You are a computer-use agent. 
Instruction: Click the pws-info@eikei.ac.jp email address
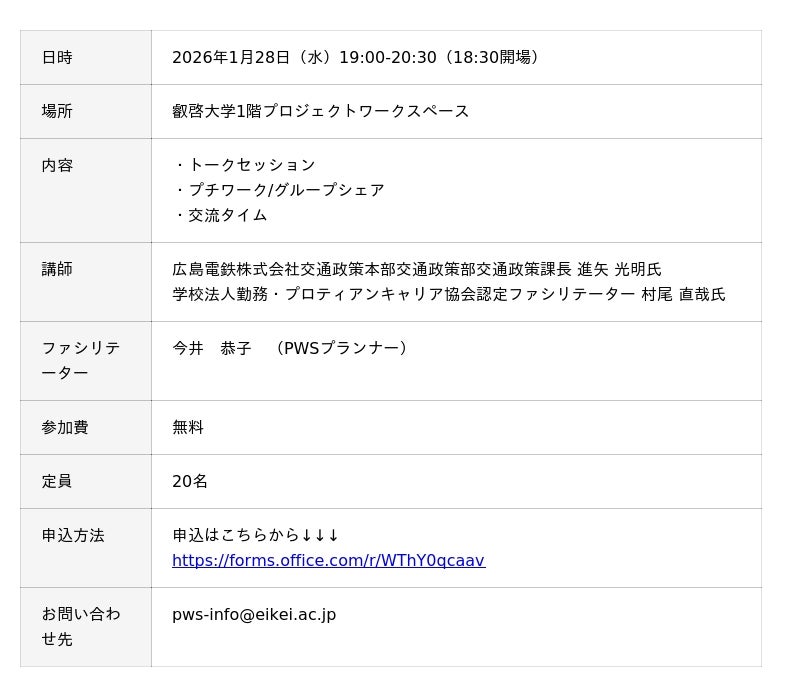pos(254,615)
